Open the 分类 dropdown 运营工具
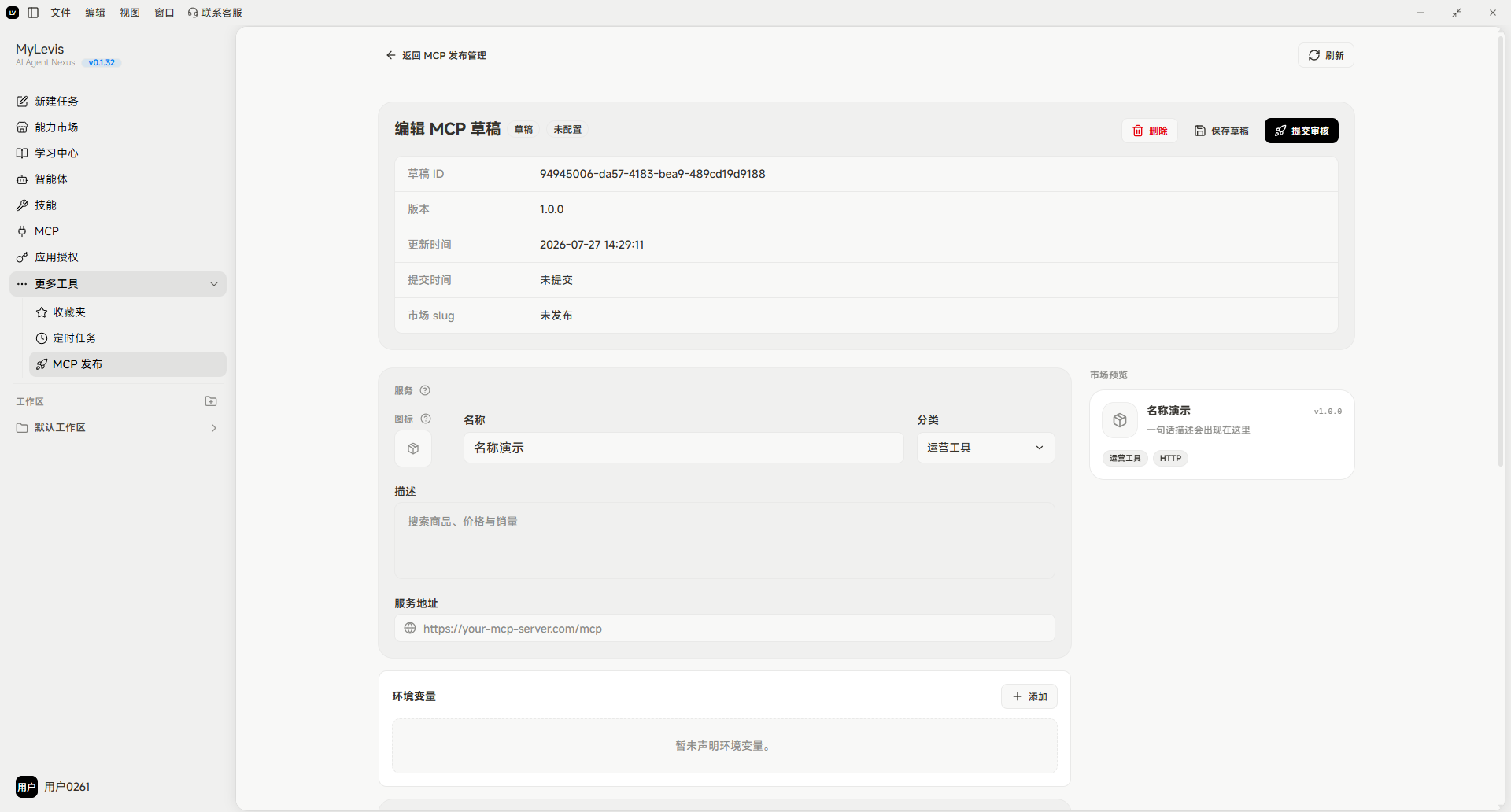 point(985,448)
